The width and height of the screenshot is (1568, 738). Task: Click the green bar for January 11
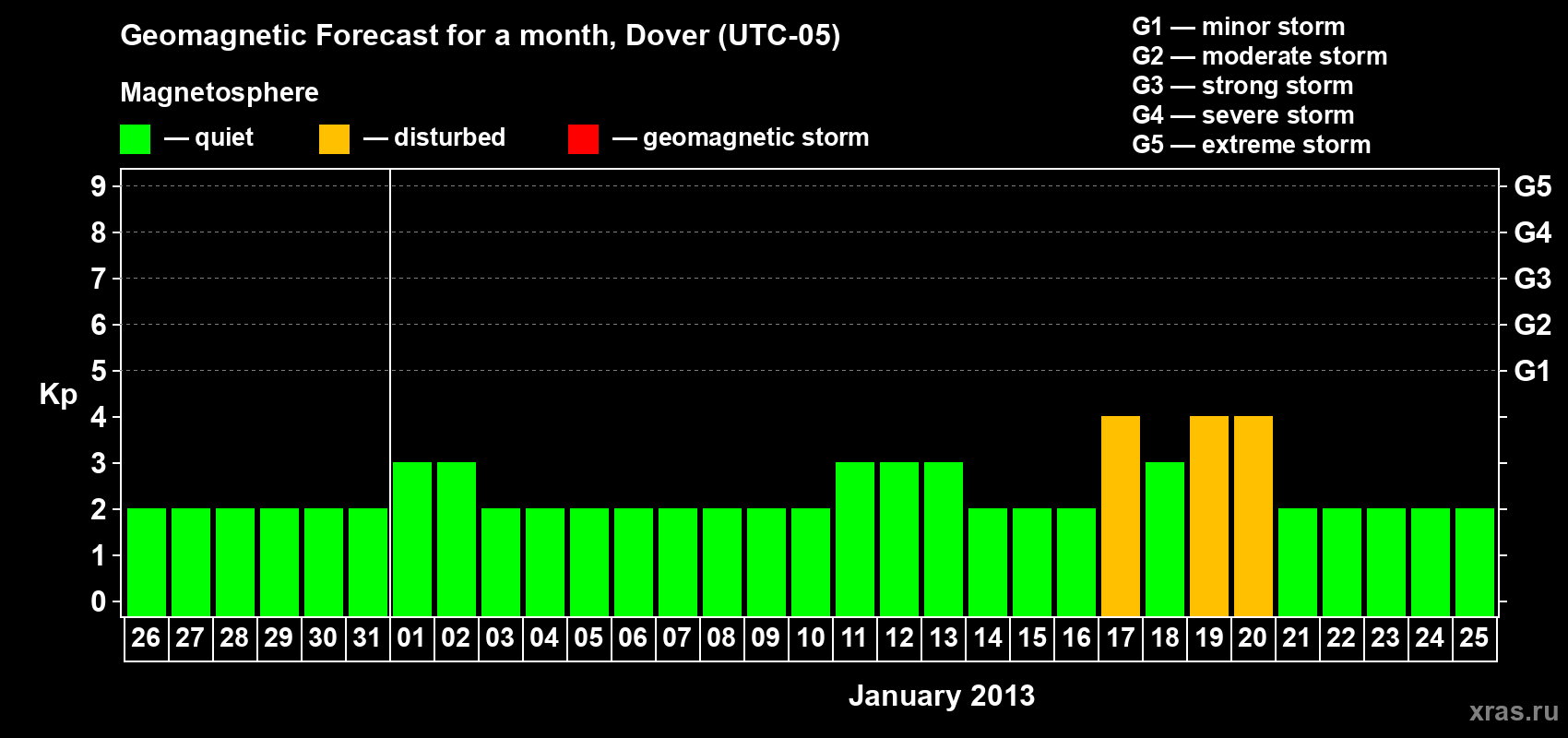tap(855, 539)
